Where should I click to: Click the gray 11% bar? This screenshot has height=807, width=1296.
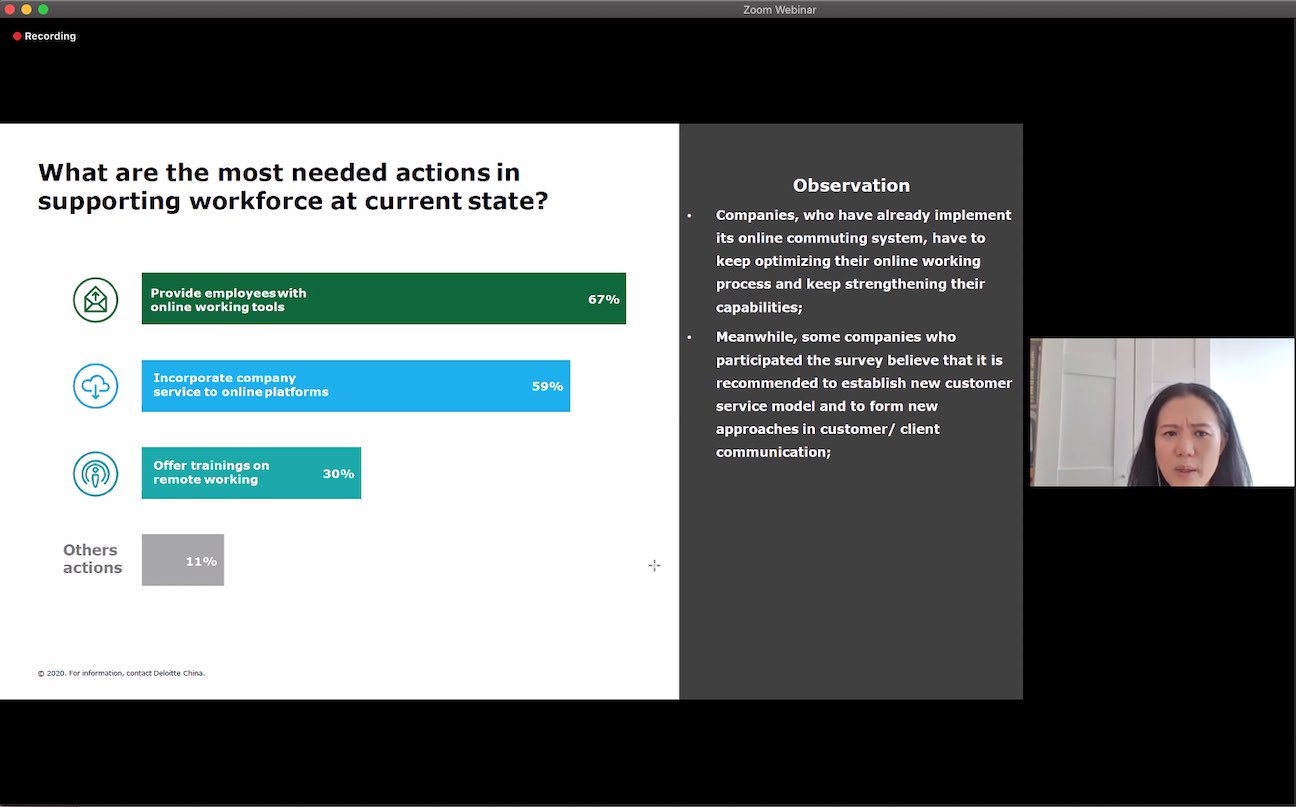[183, 560]
